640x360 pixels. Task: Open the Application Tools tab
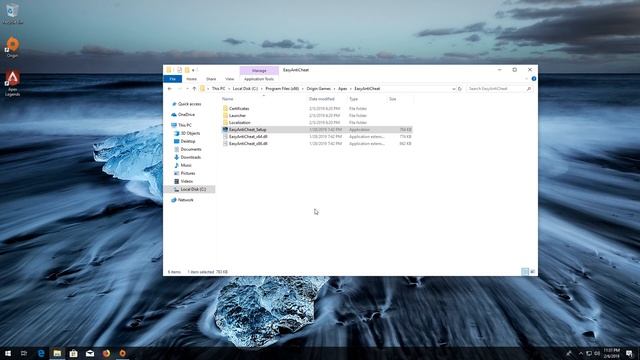point(259,79)
